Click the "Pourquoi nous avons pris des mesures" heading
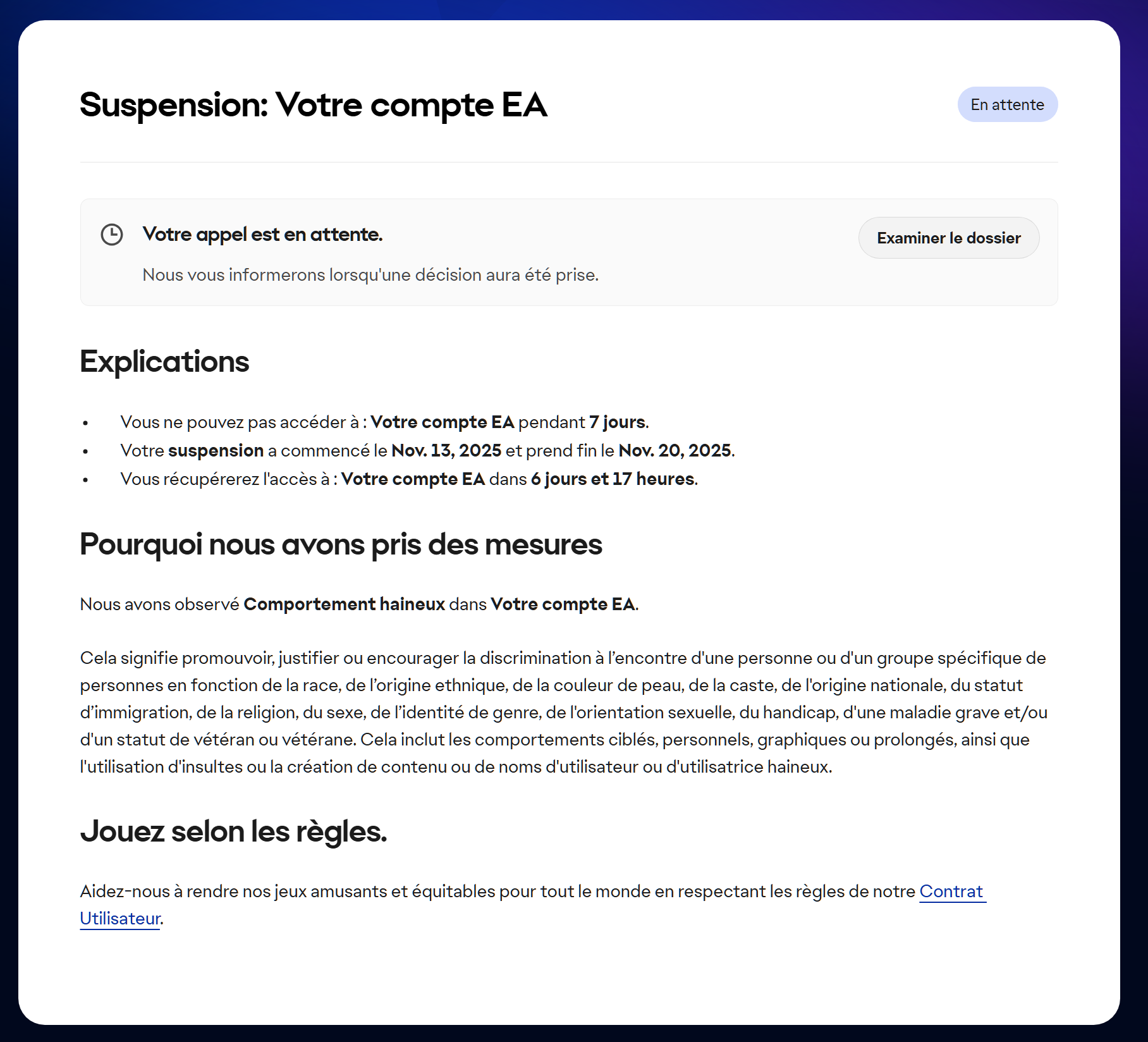 point(341,544)
